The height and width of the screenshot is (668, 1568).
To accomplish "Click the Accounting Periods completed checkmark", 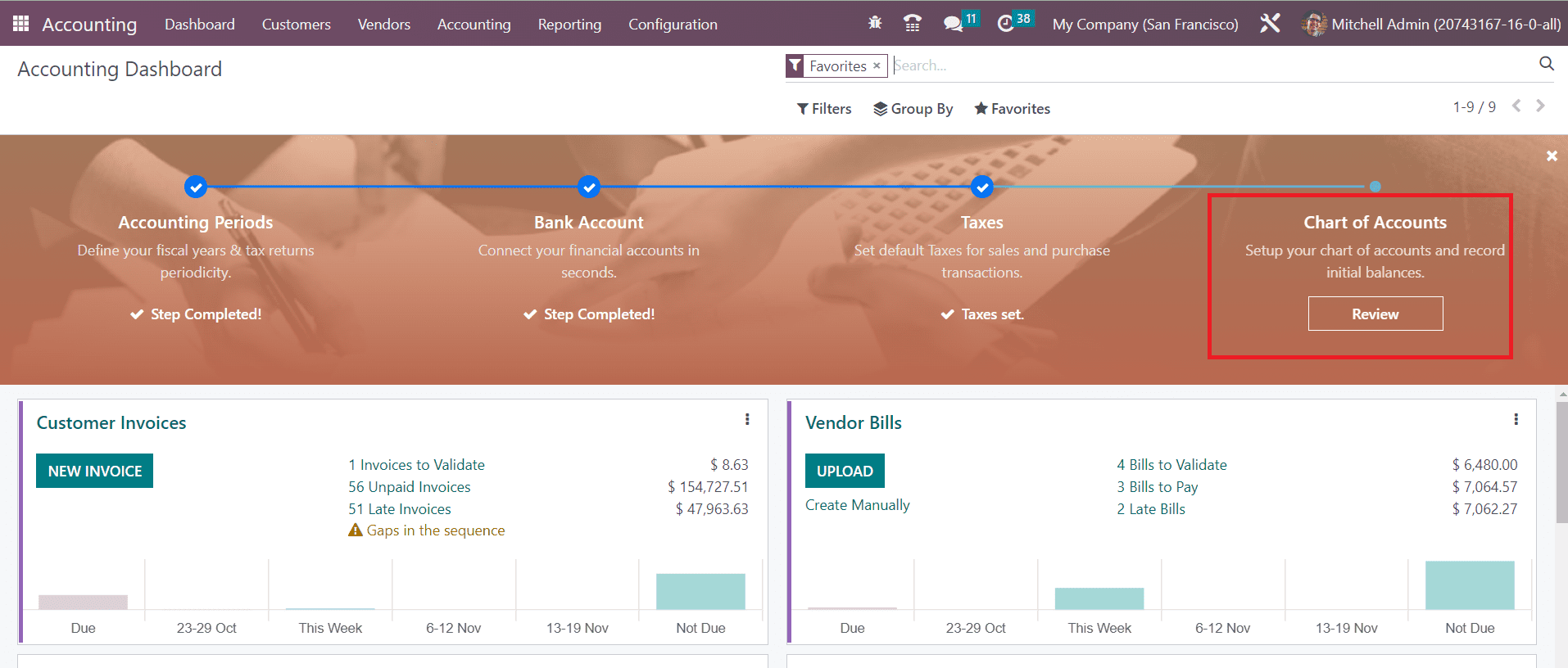I will point(196,187).
